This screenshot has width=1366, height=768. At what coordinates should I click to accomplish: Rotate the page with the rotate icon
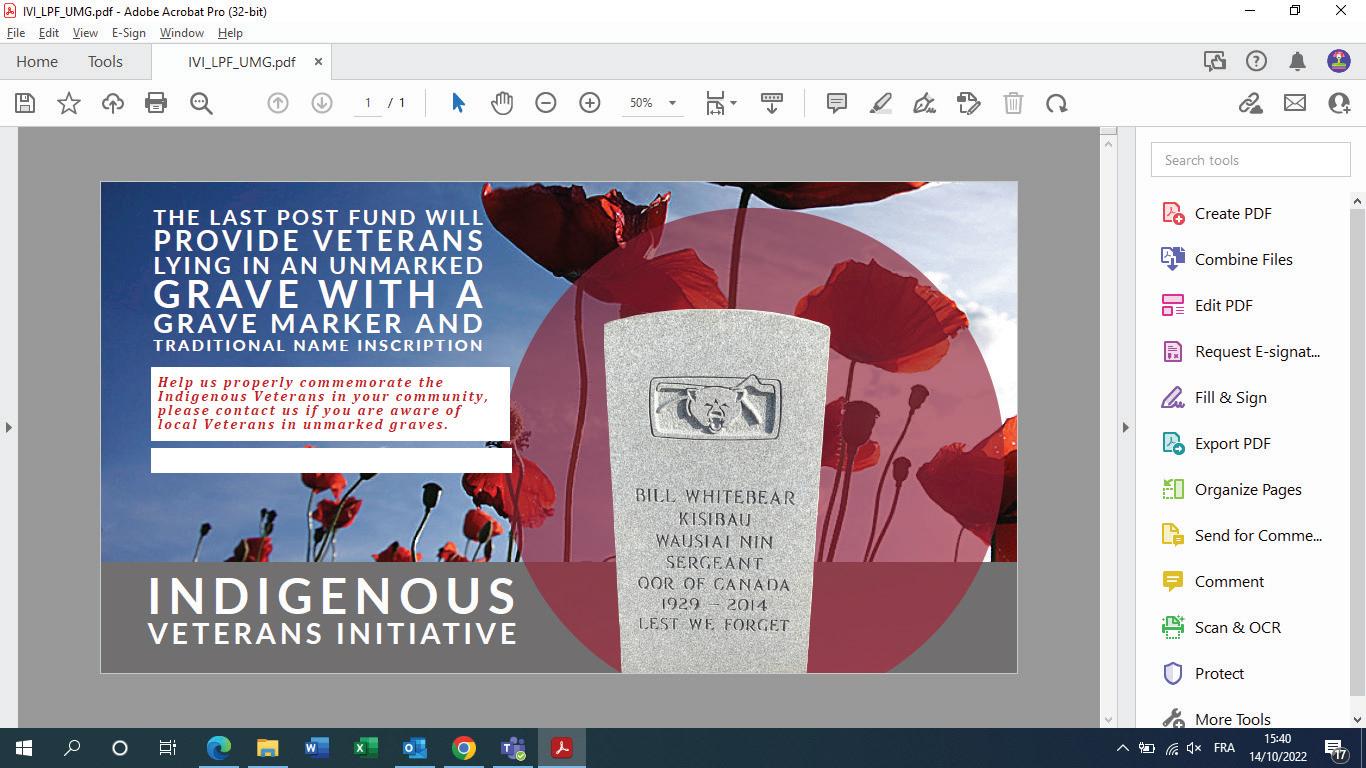[1057, 103]
